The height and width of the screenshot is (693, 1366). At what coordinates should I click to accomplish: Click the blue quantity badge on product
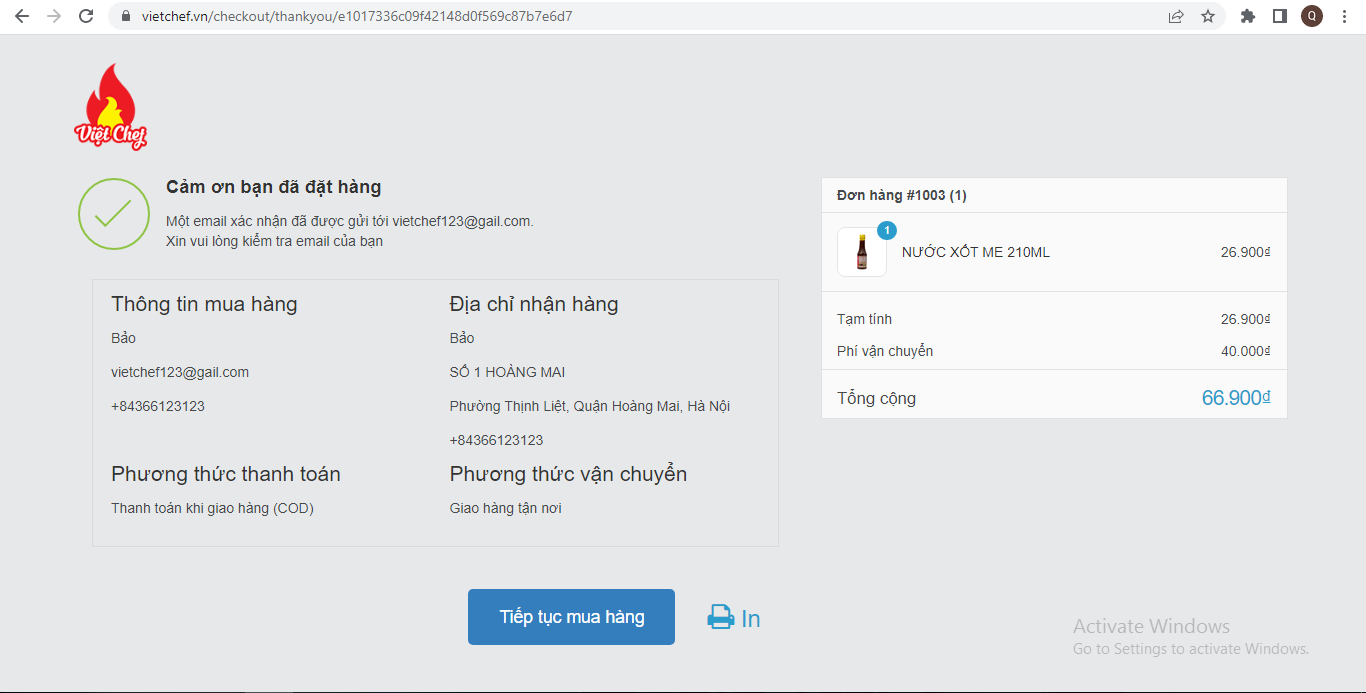(x=886, y=231)
